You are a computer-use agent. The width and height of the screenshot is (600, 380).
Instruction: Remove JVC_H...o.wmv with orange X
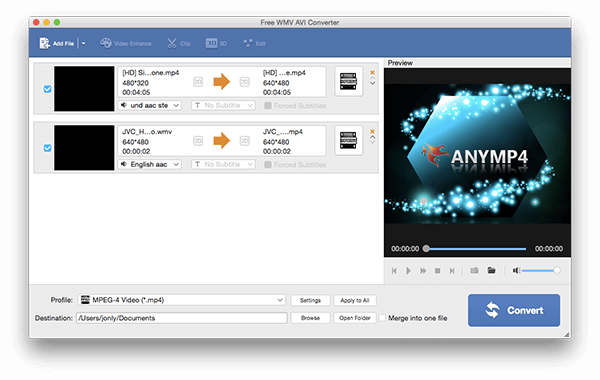point(372,131)
